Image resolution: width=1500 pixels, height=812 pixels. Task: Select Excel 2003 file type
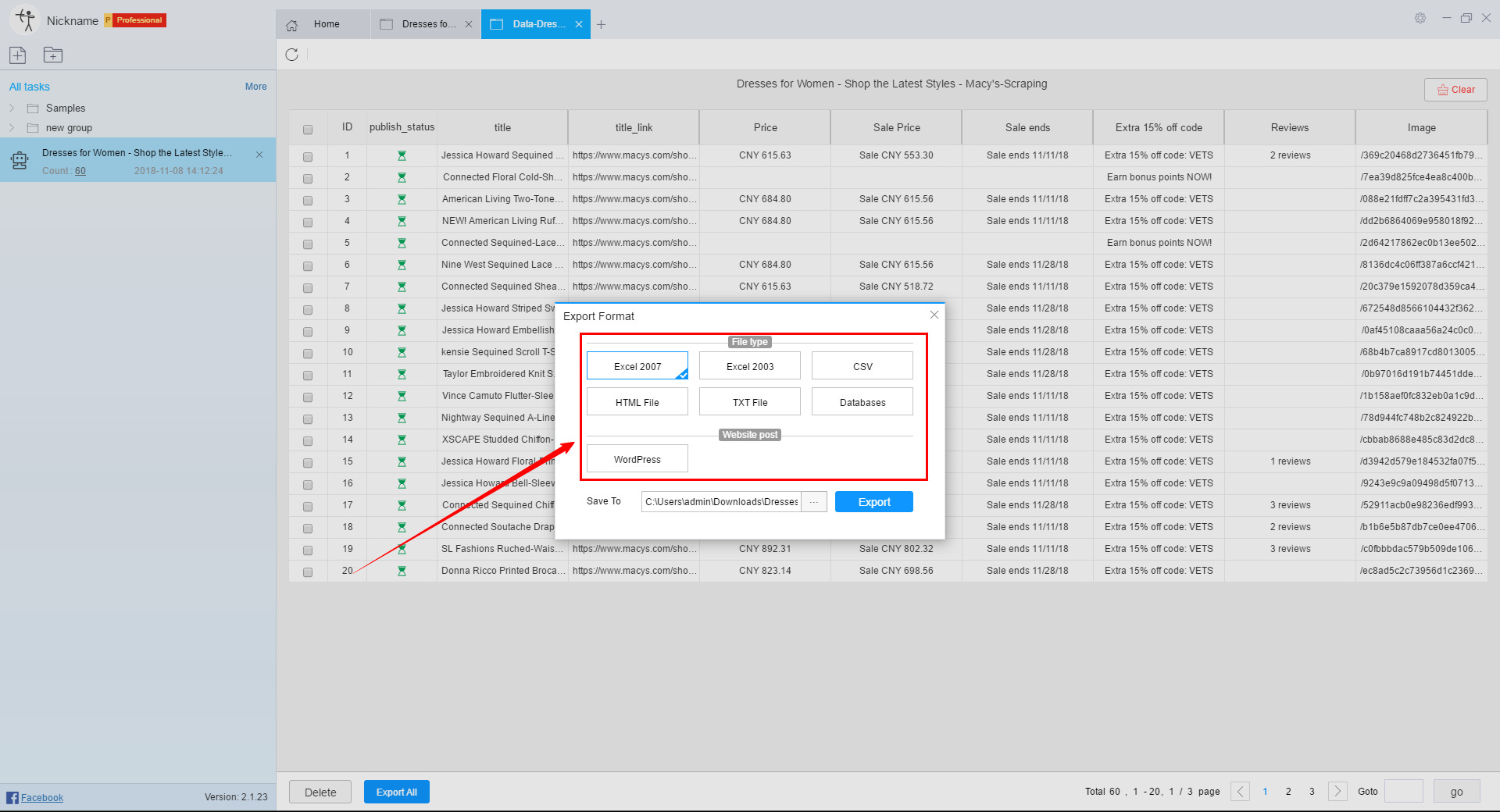750,365
